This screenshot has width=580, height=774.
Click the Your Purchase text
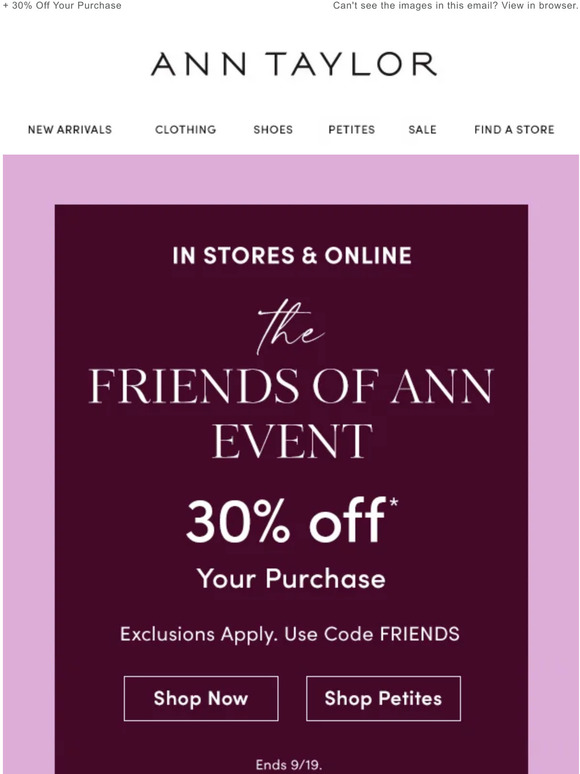coord(291,578)
